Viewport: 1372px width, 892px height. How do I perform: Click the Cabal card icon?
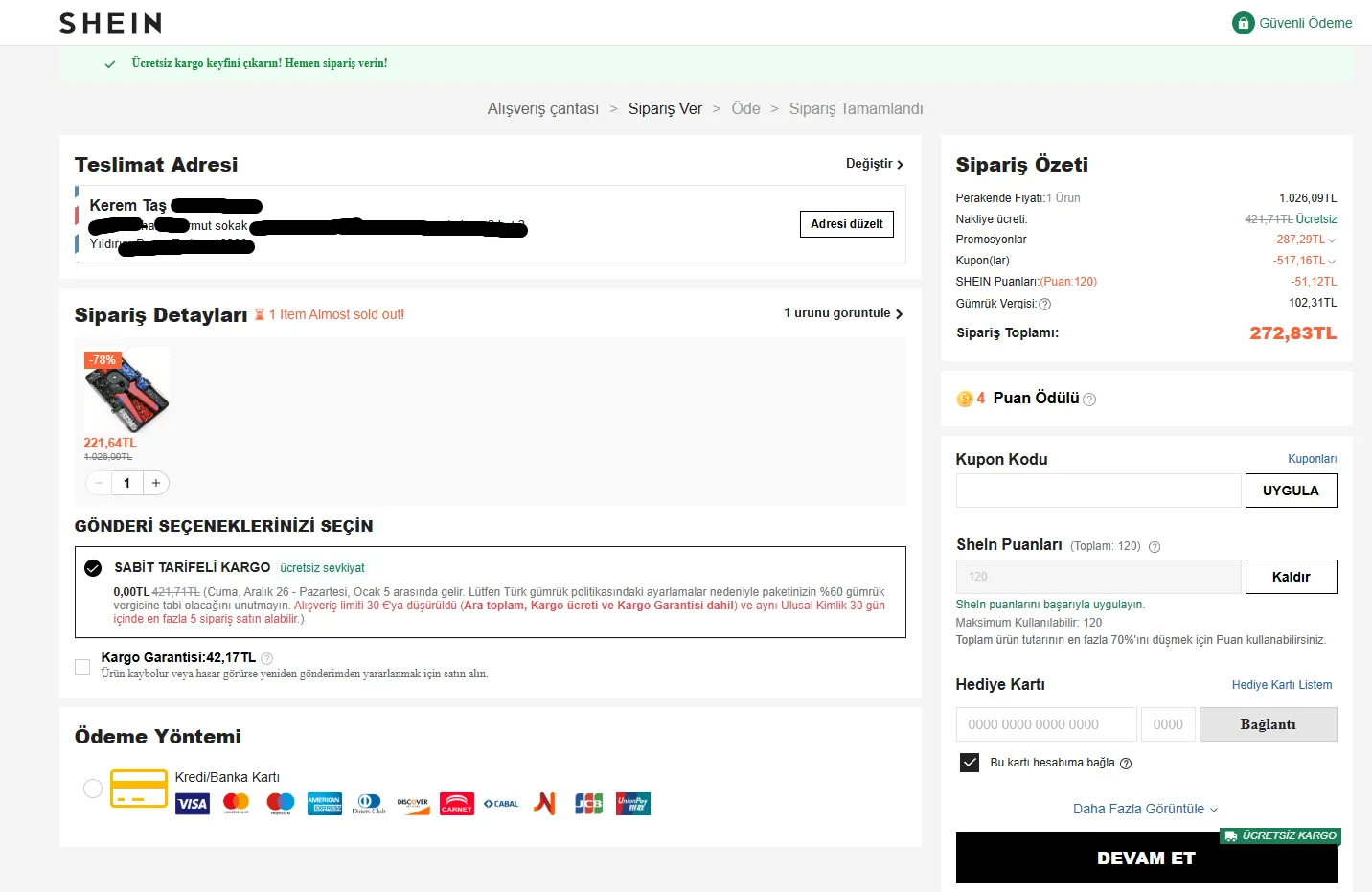pyautogui.click(x=501, y=804)
